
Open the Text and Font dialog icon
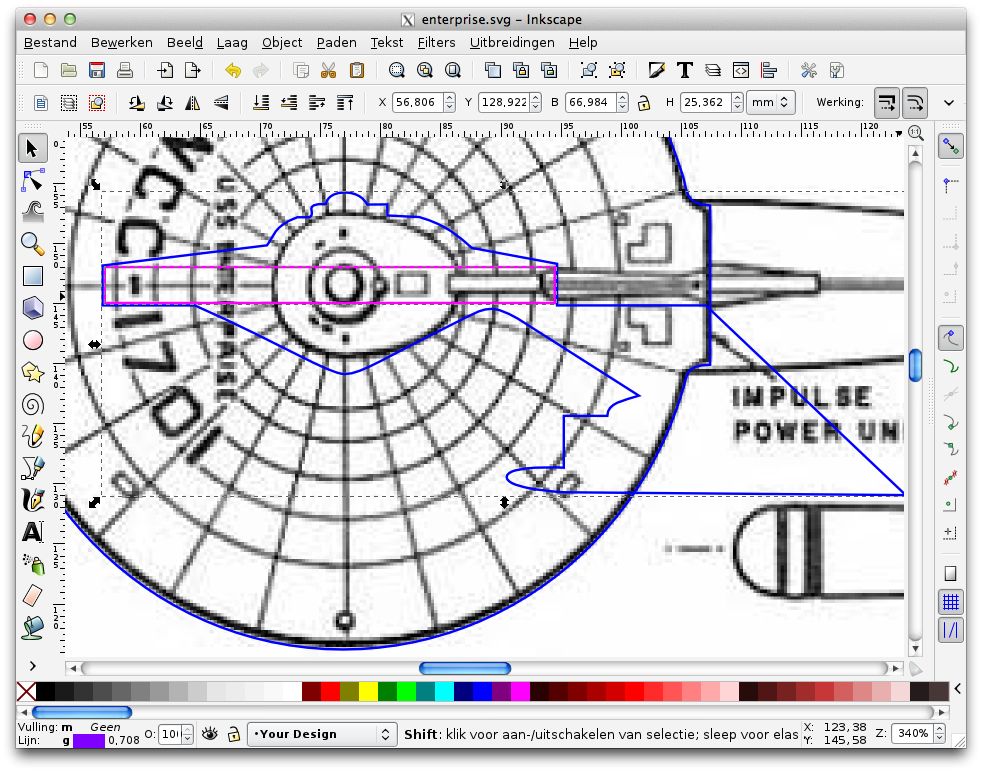[x=685, y=70]
